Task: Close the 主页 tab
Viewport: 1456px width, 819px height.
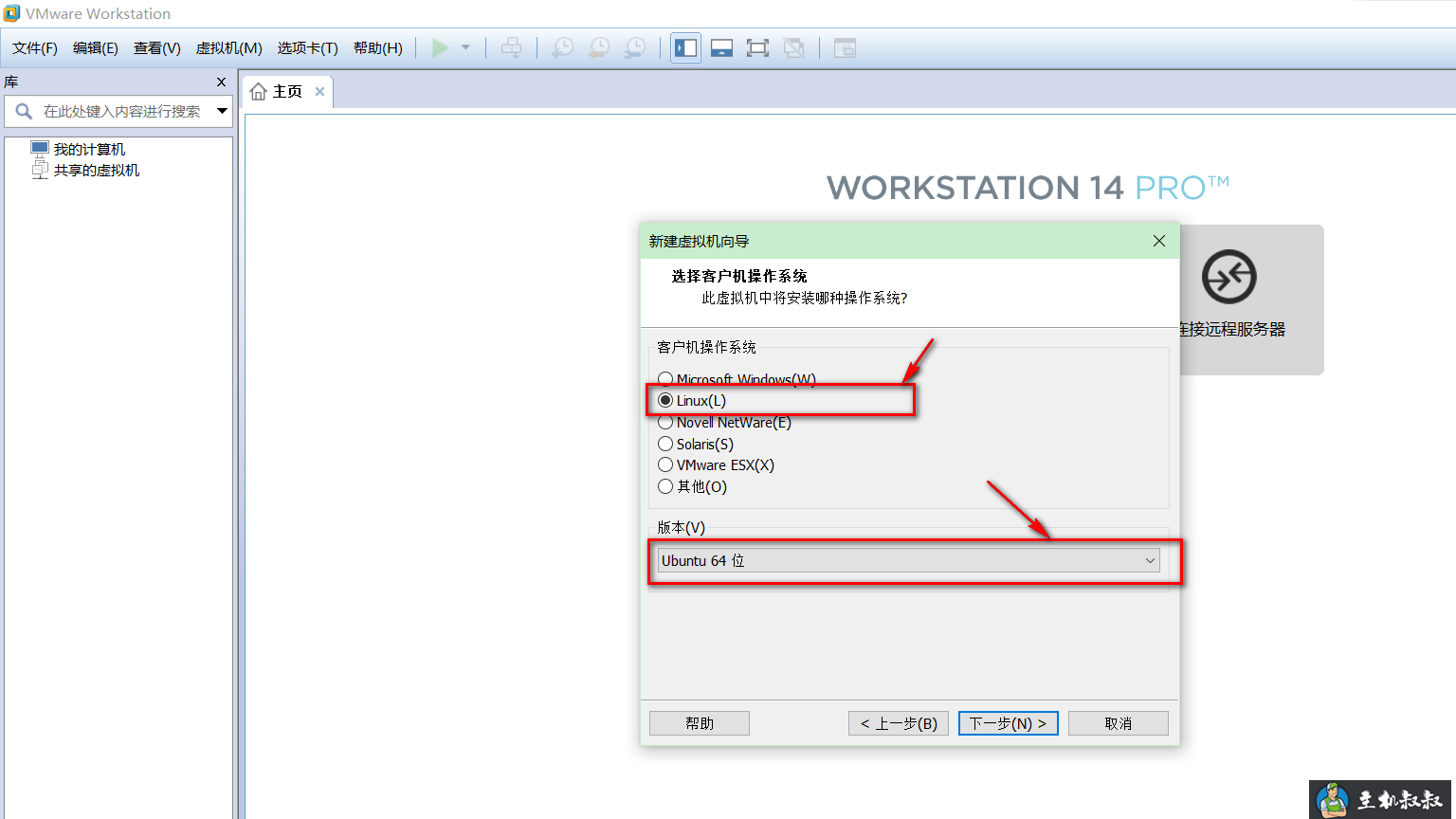Action: point(320,91)
